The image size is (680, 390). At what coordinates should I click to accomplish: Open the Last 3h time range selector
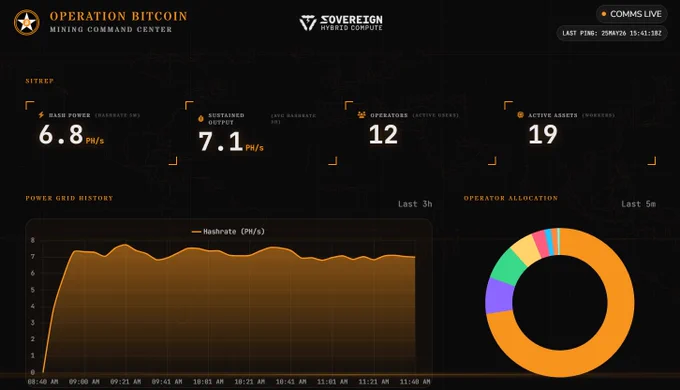coord(415,204)
